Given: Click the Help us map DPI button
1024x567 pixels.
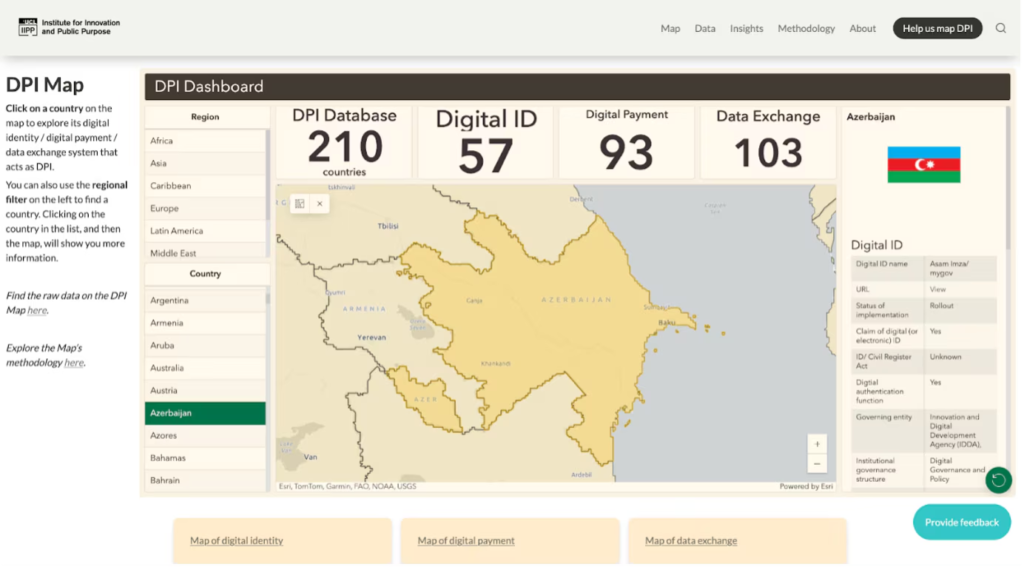Looking at the screenshot, I should pyautogui.click(x=937, y=28).
